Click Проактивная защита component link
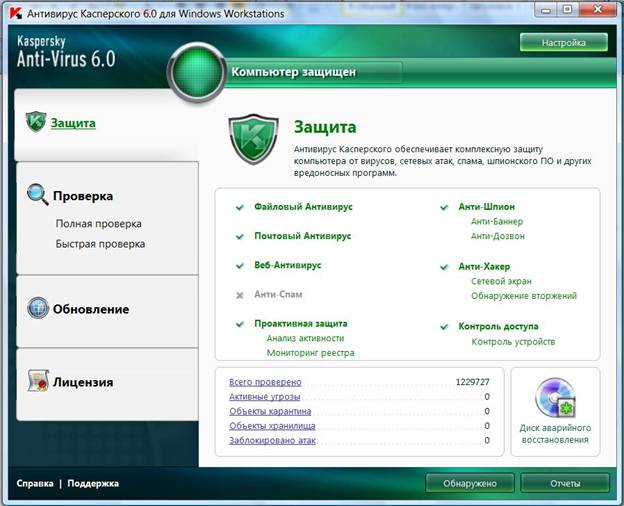This screenshot has width=624, height=506. pos(300,324)
